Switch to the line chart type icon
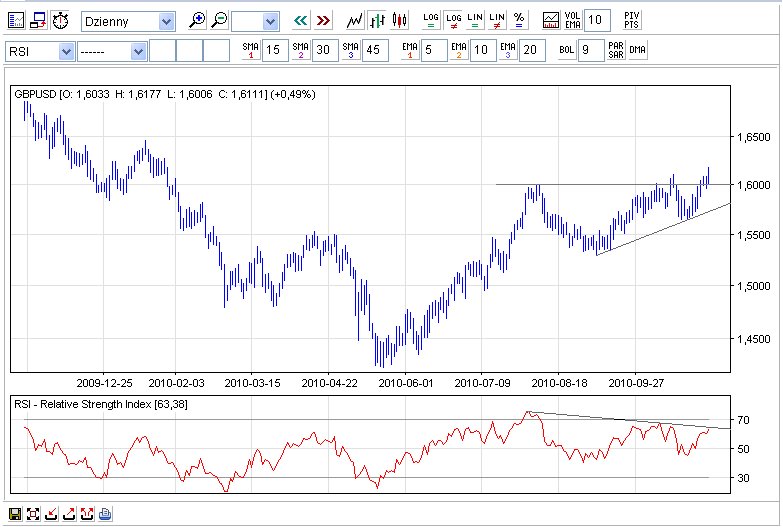The image size is (783, 527). pos(355,20)
